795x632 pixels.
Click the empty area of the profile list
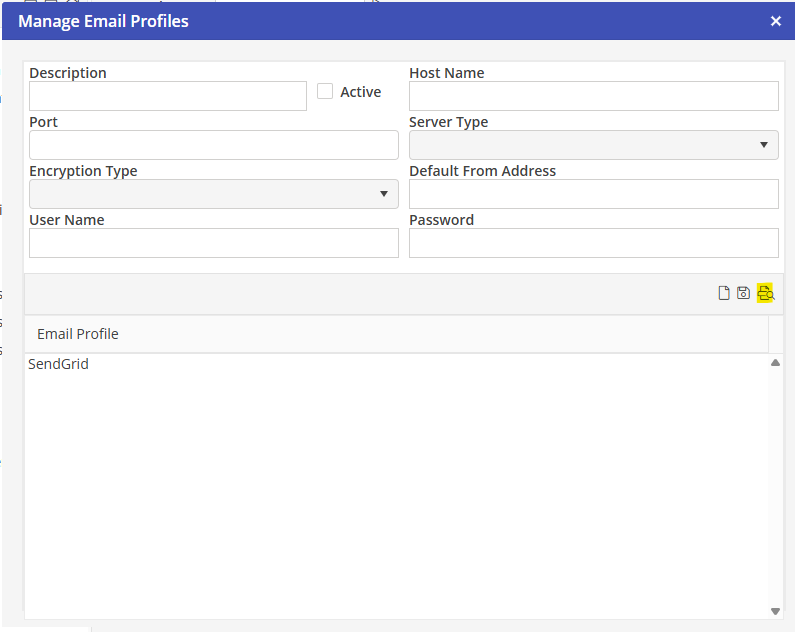pyautogui.click(x=395, y=490)
